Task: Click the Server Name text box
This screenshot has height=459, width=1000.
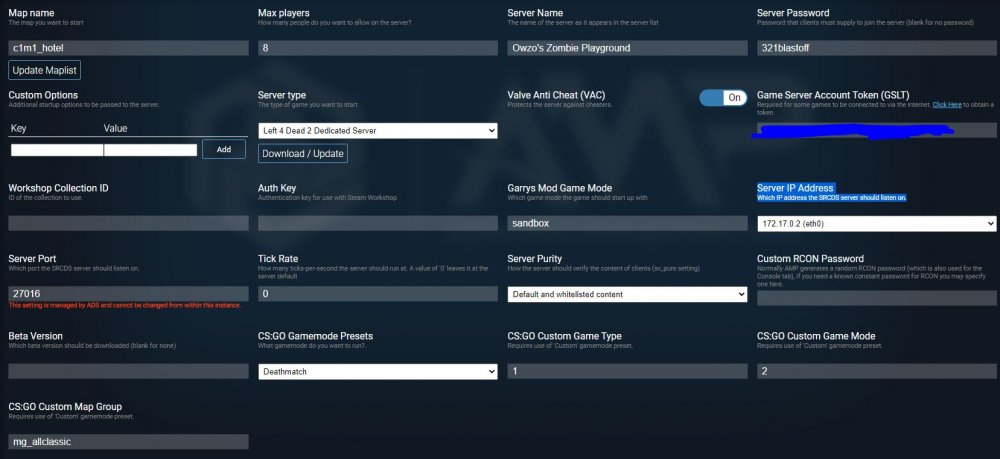Action: [628, 48]
